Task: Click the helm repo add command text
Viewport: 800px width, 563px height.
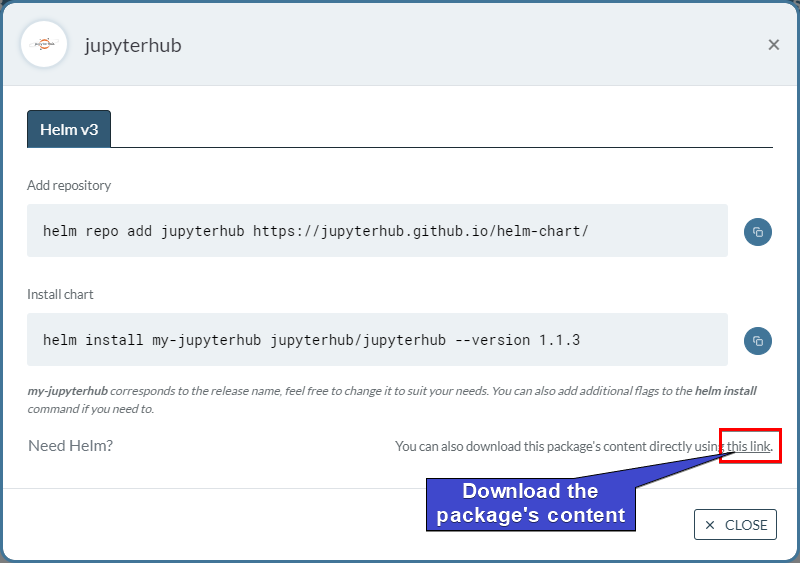Action: tap(315, 231)
